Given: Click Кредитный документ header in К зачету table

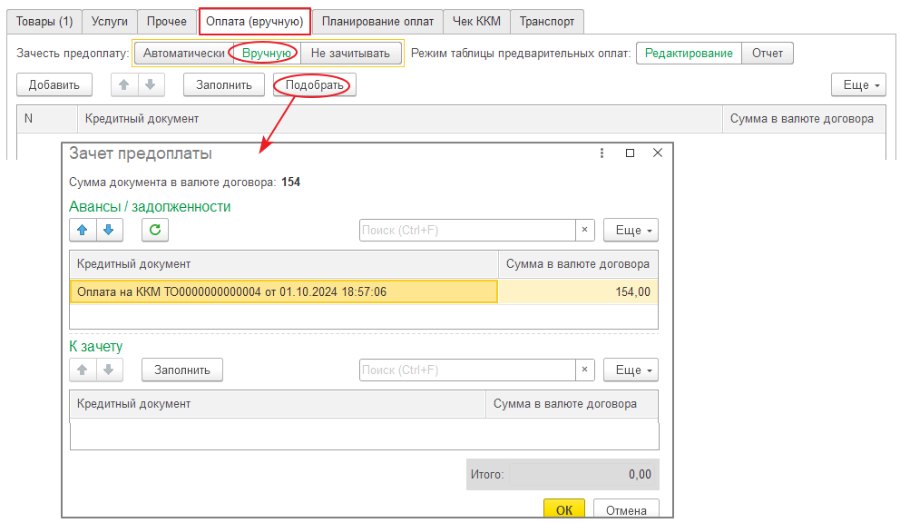Looking at the screenshot, I should [277, 404].
